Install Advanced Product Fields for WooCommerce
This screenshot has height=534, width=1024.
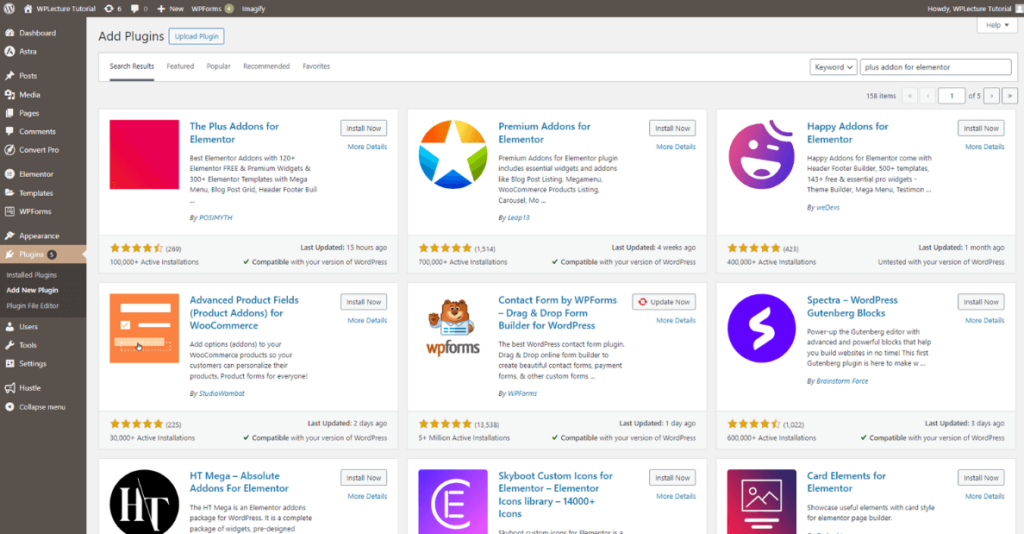click(364, 302)
